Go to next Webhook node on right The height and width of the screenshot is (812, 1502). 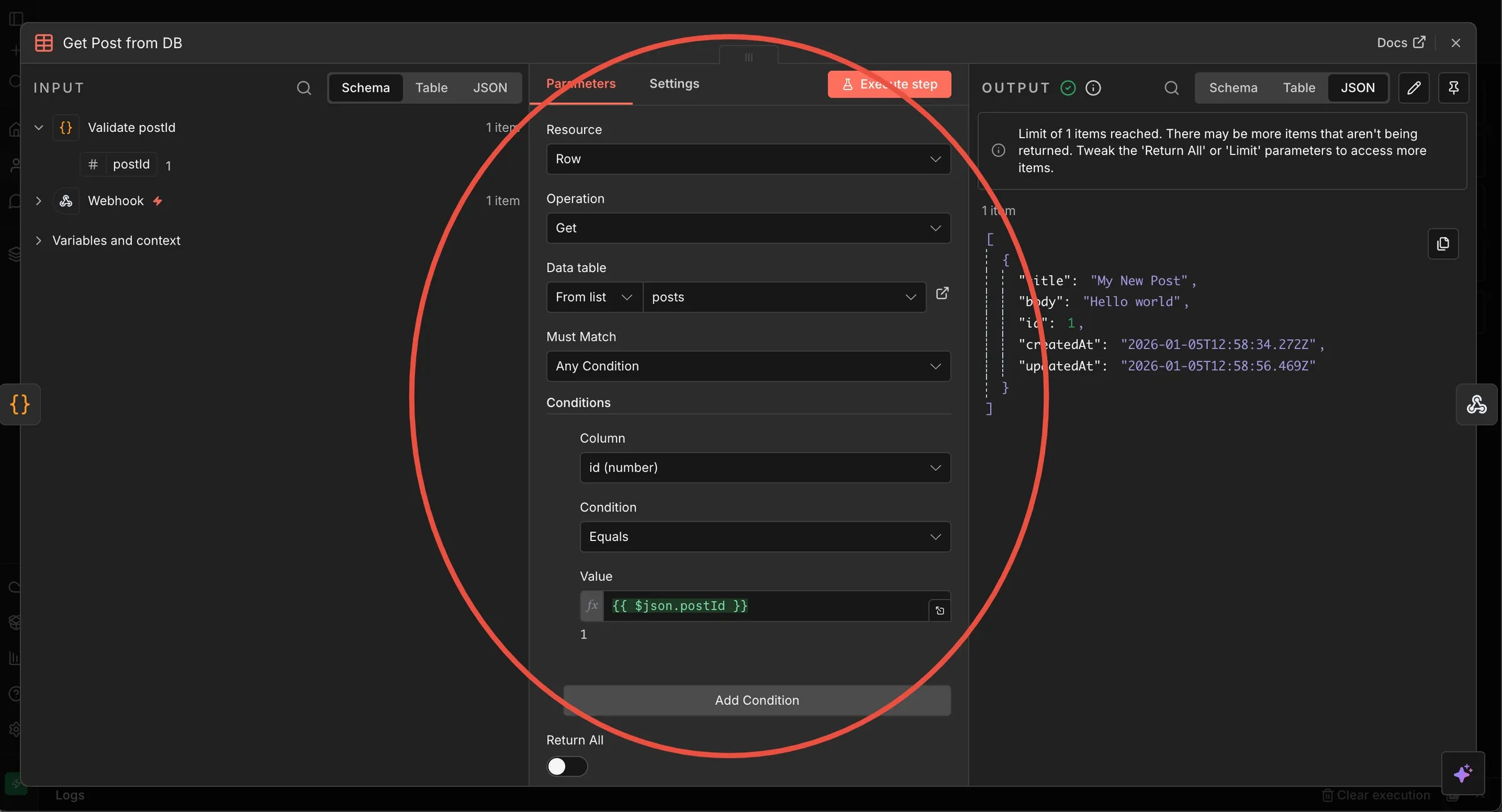coord(1476,405)
